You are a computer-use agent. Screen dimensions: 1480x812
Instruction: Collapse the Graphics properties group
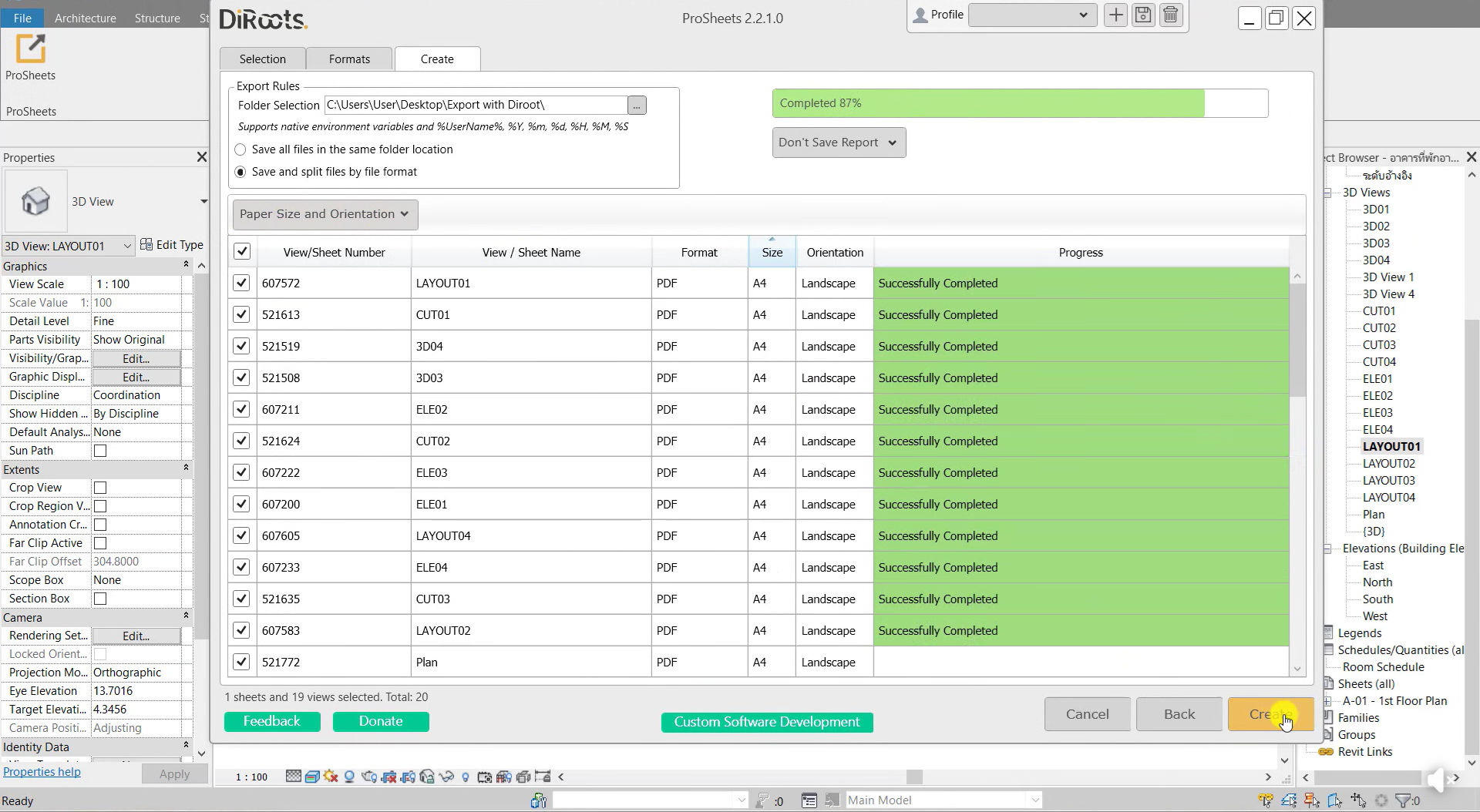pyautogui.click(x=186, y=265)
